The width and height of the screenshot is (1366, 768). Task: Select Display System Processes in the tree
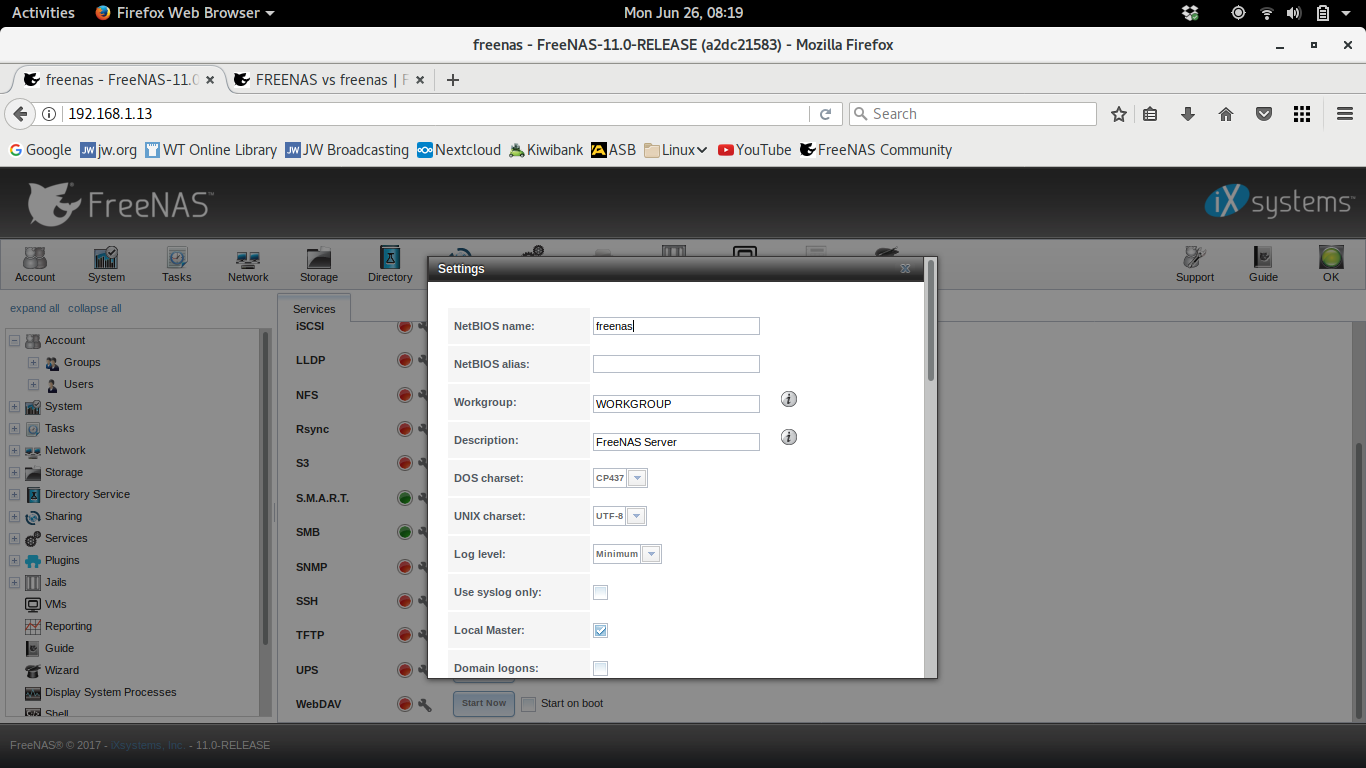pyautogui.click(x=110, y=693)
